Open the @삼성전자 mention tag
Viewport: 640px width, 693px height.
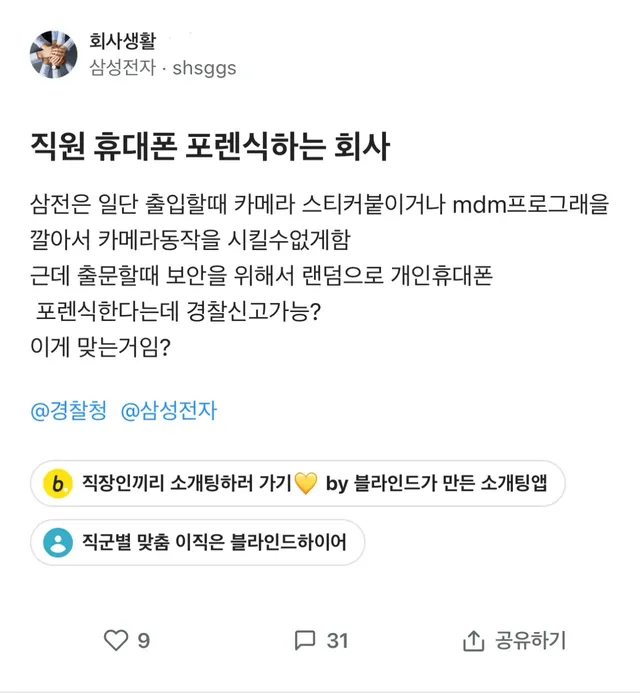[168, 411]
